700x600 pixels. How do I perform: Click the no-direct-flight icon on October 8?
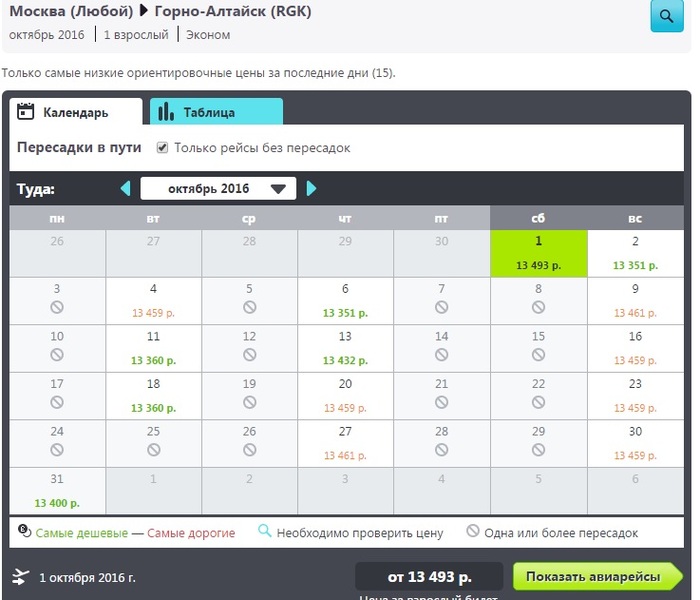pyautogui.click(x=538, y=307)
